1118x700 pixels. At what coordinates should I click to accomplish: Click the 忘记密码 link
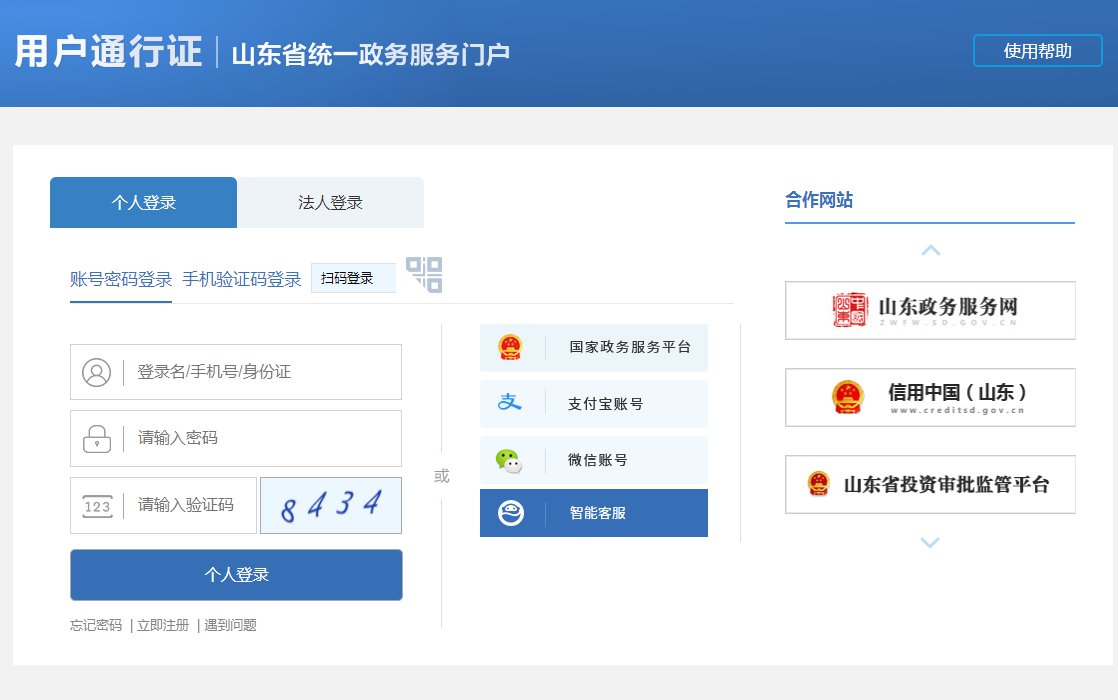pyautogui.click(x=96, y=625)
